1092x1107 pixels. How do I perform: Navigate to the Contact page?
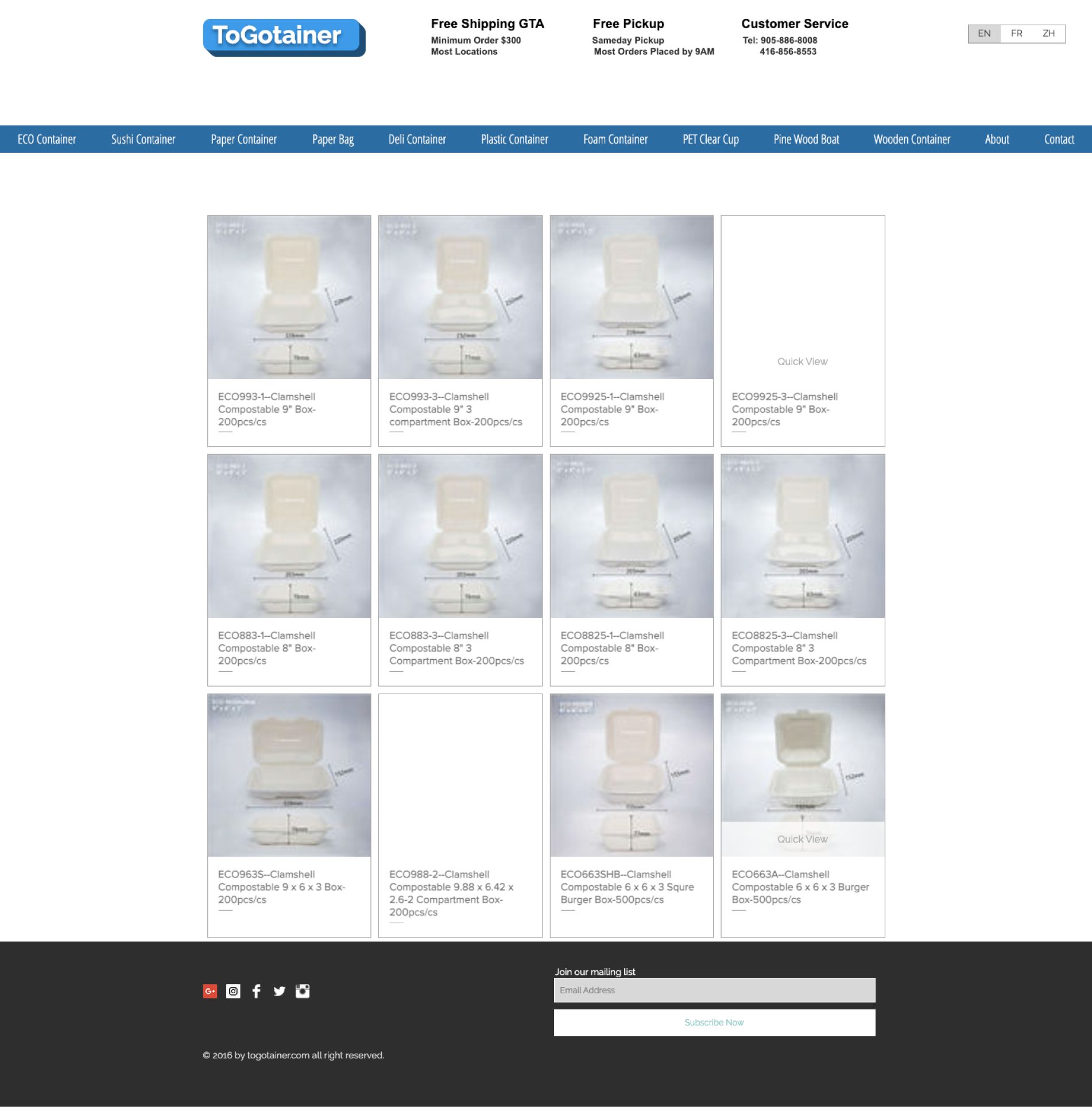1059,139
